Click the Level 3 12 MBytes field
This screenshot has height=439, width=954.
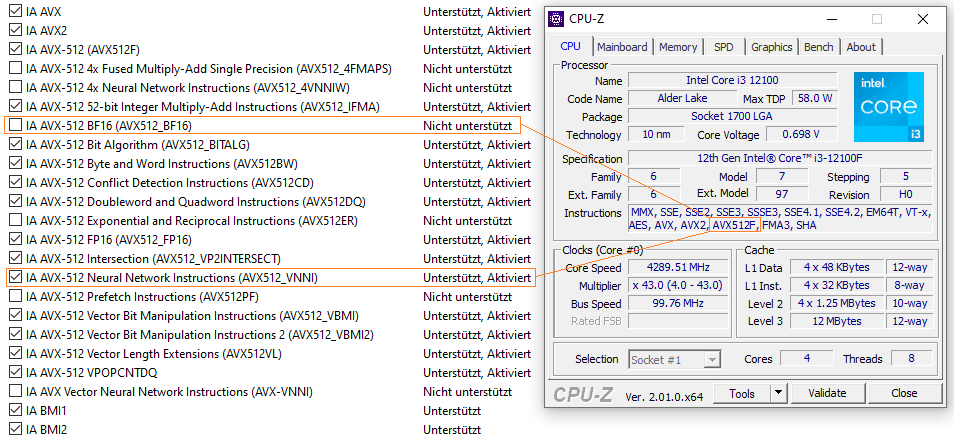click(x=837, y=321)
